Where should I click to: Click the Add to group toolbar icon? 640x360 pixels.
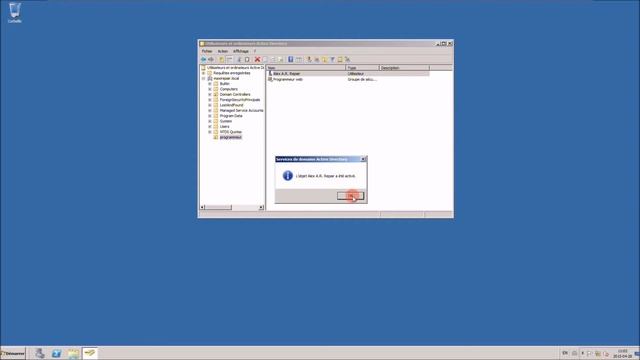(347, 60)
